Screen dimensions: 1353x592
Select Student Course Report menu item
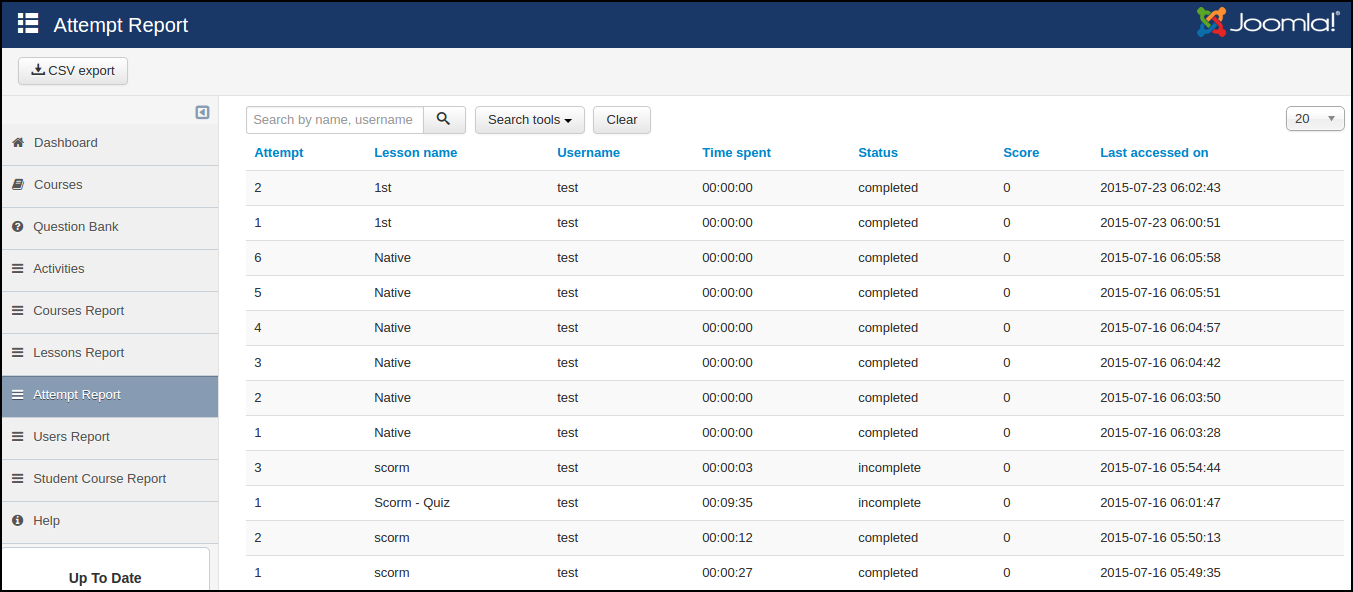(x=99, y=479)
